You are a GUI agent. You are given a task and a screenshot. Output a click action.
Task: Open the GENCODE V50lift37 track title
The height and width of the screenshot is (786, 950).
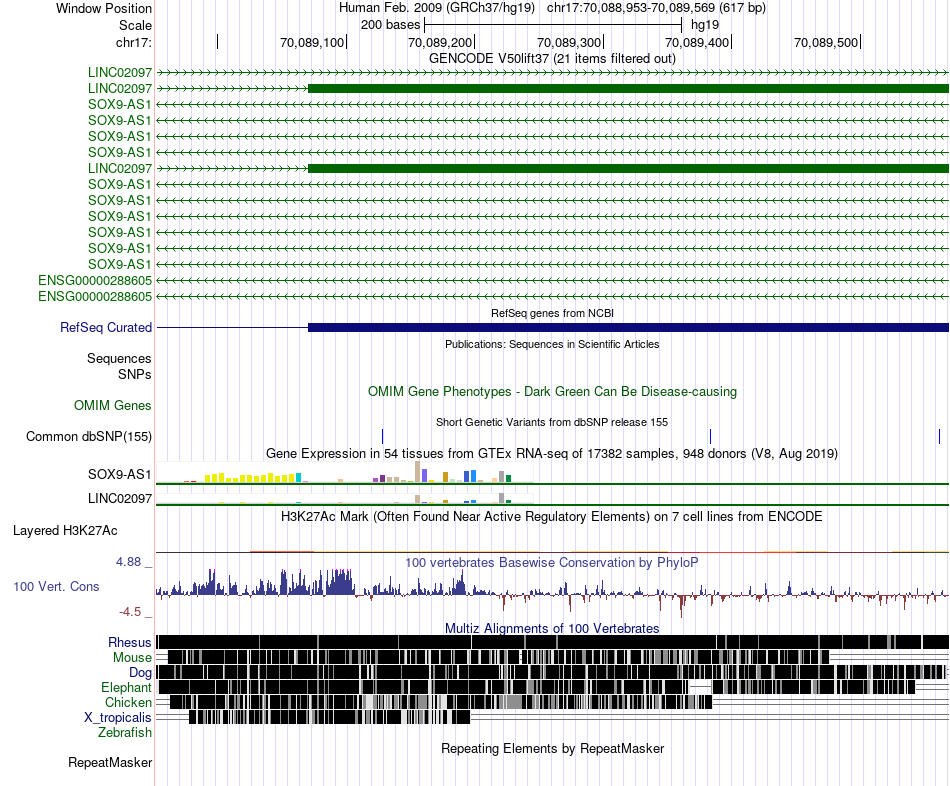(x=552, y=59)
